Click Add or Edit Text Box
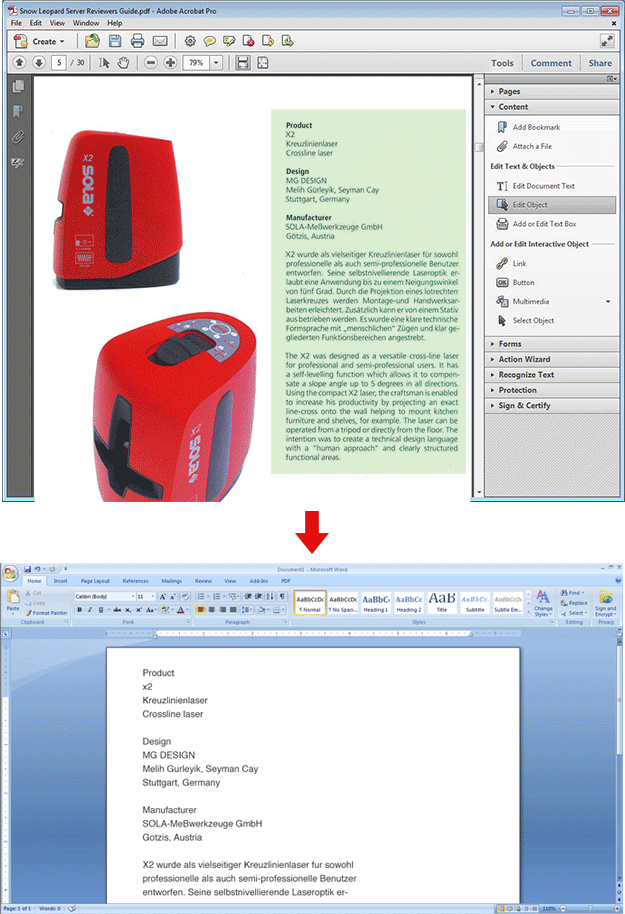The image size is (625, 914). [x=536, y=224]
